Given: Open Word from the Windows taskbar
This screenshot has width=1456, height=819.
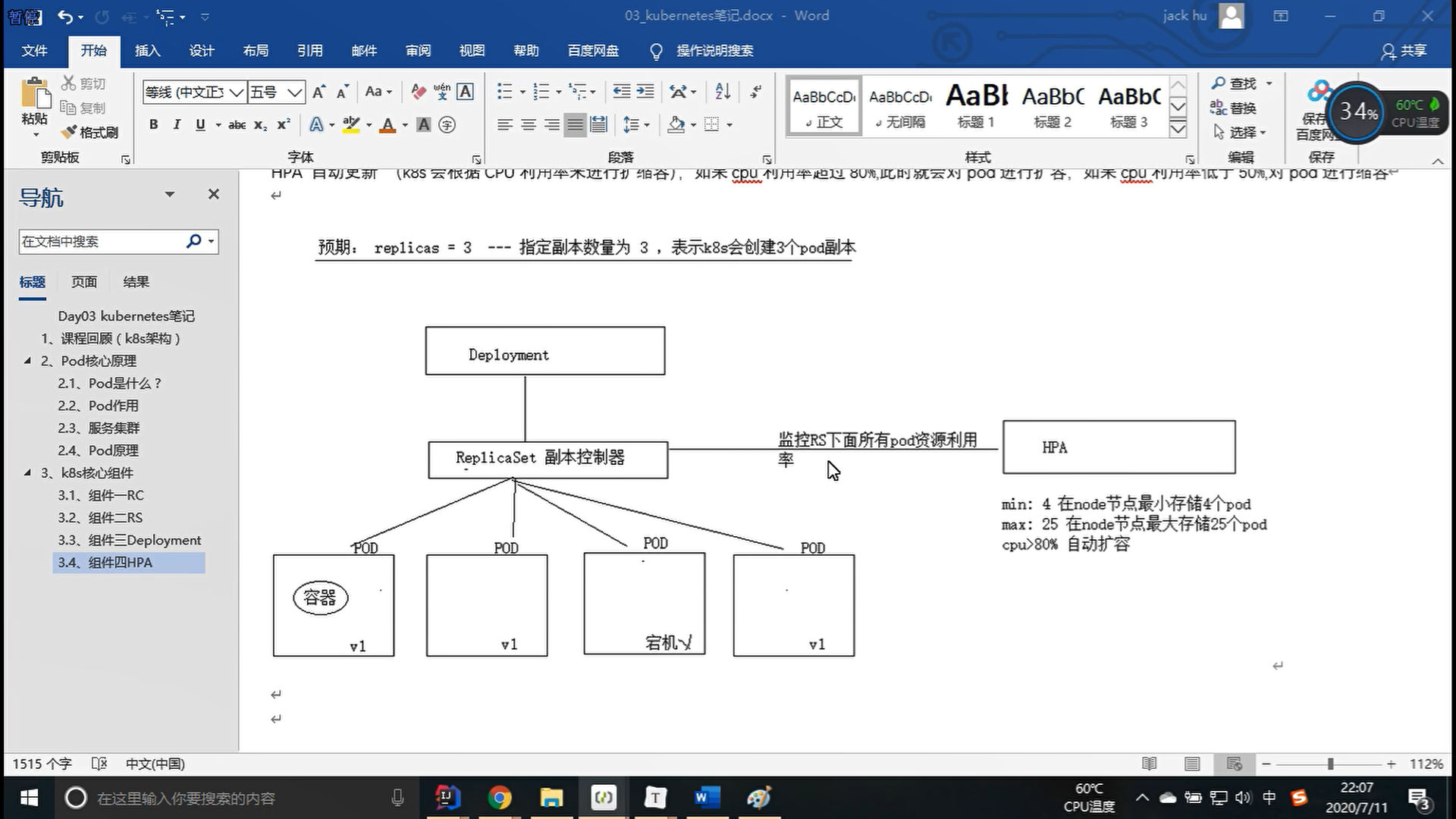Looking at the screenshot, I should click(706, 798).
